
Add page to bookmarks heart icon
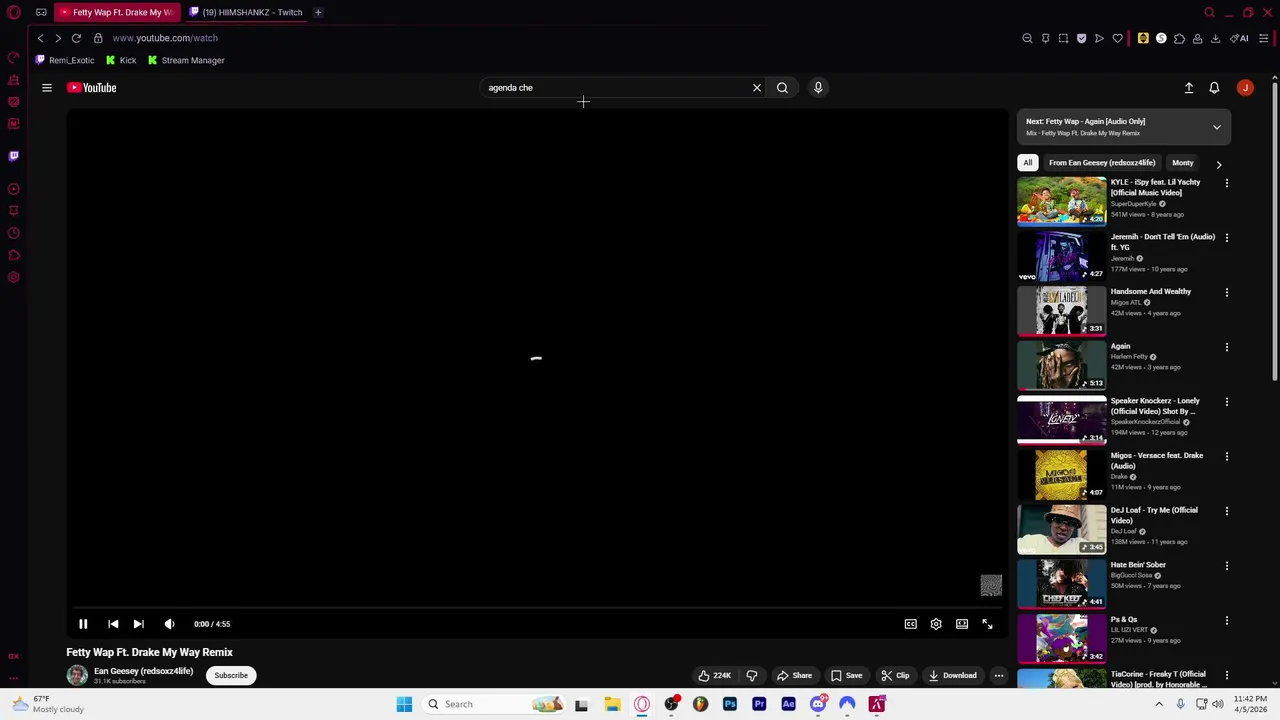[1117, 38]
